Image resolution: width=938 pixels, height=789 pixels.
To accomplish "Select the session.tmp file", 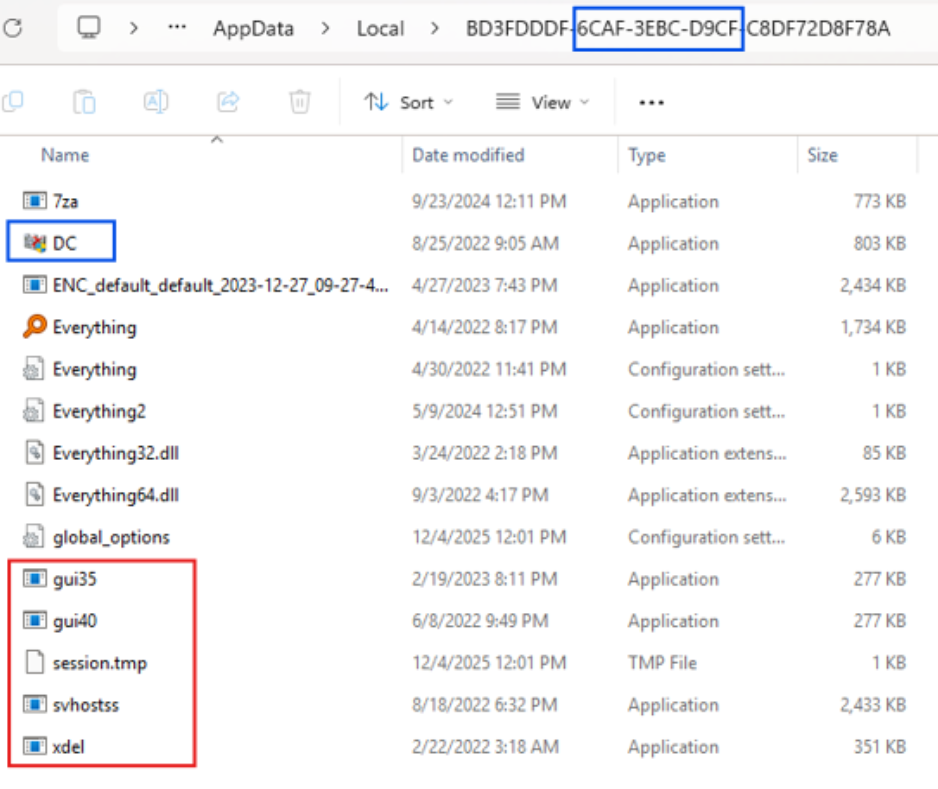I will (x=99, y=663).
